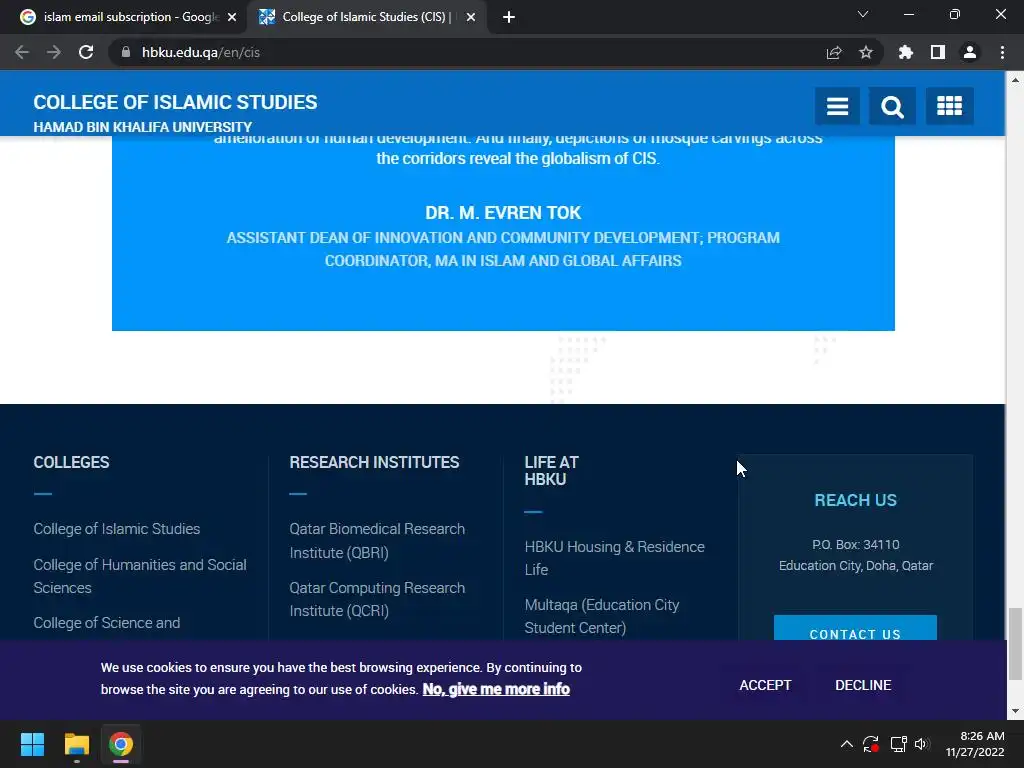Open Qatar Computing Research Institute (QCRI) link
The image size is (1024, 768).
[377, 600]
